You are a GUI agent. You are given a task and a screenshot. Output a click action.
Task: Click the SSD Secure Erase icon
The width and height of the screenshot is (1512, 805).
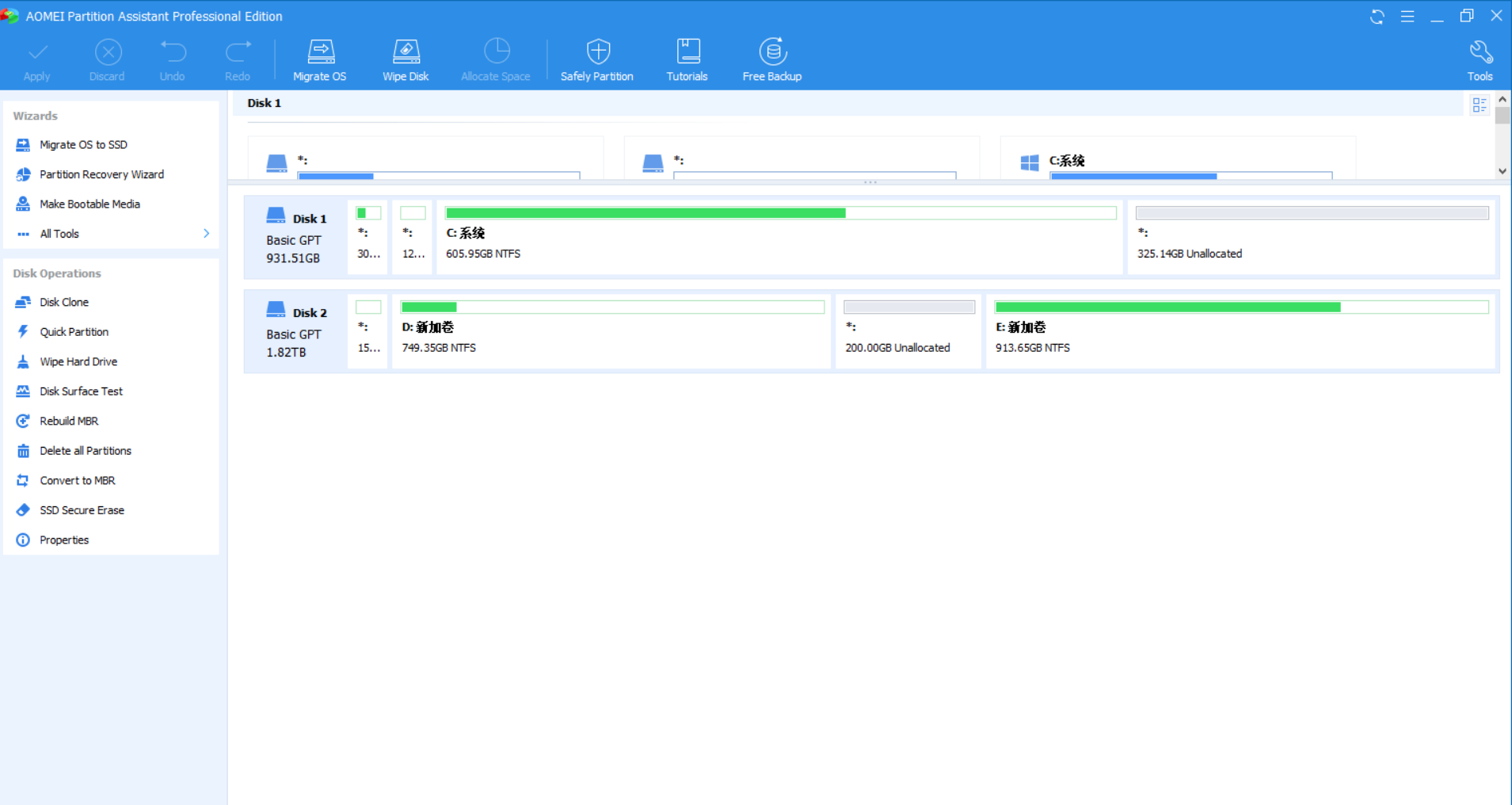23,510
